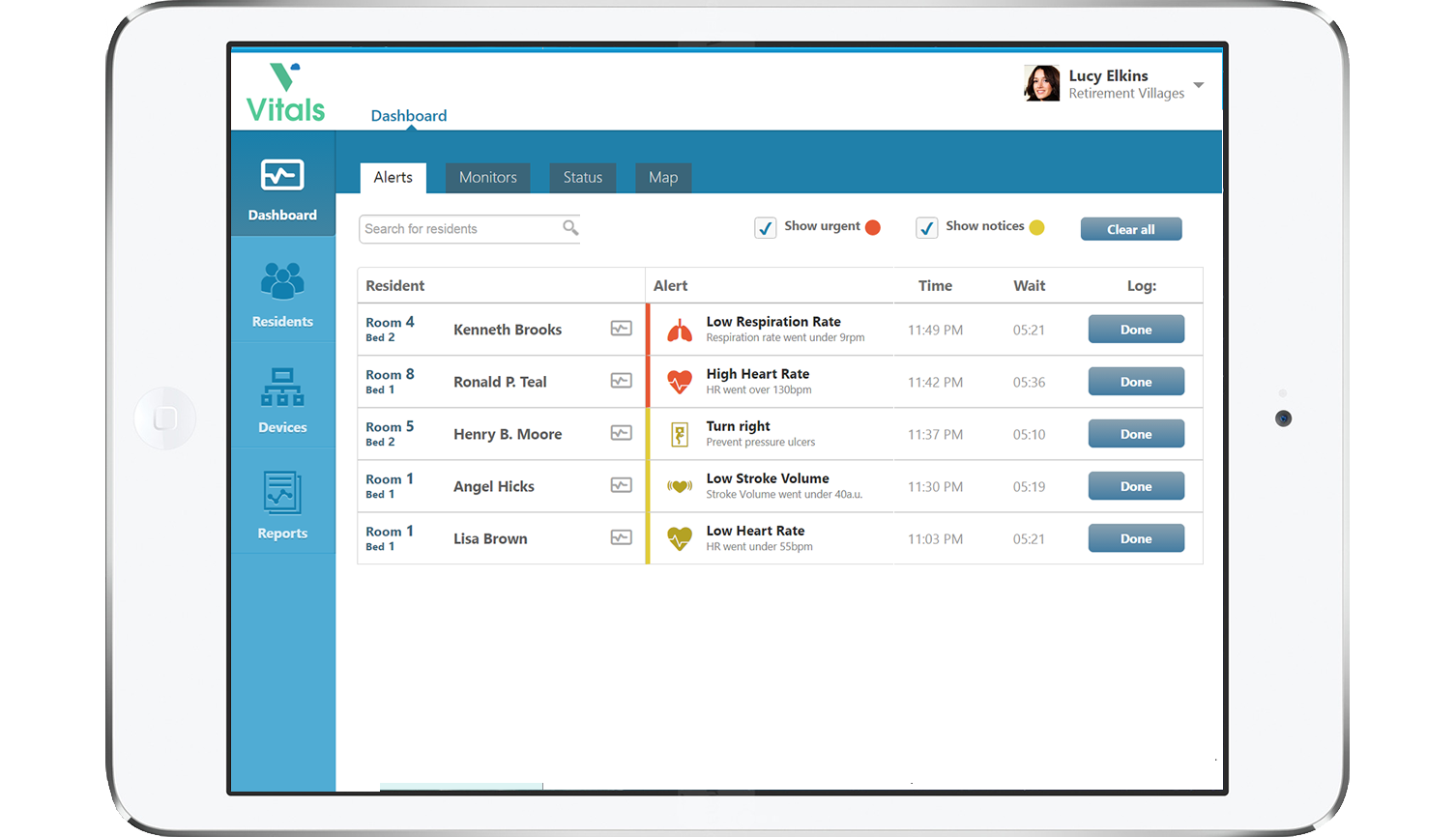Click the Resident column header
This screenshot has width=1456, height=837.
pyautogui.click(x=394, y=285)
